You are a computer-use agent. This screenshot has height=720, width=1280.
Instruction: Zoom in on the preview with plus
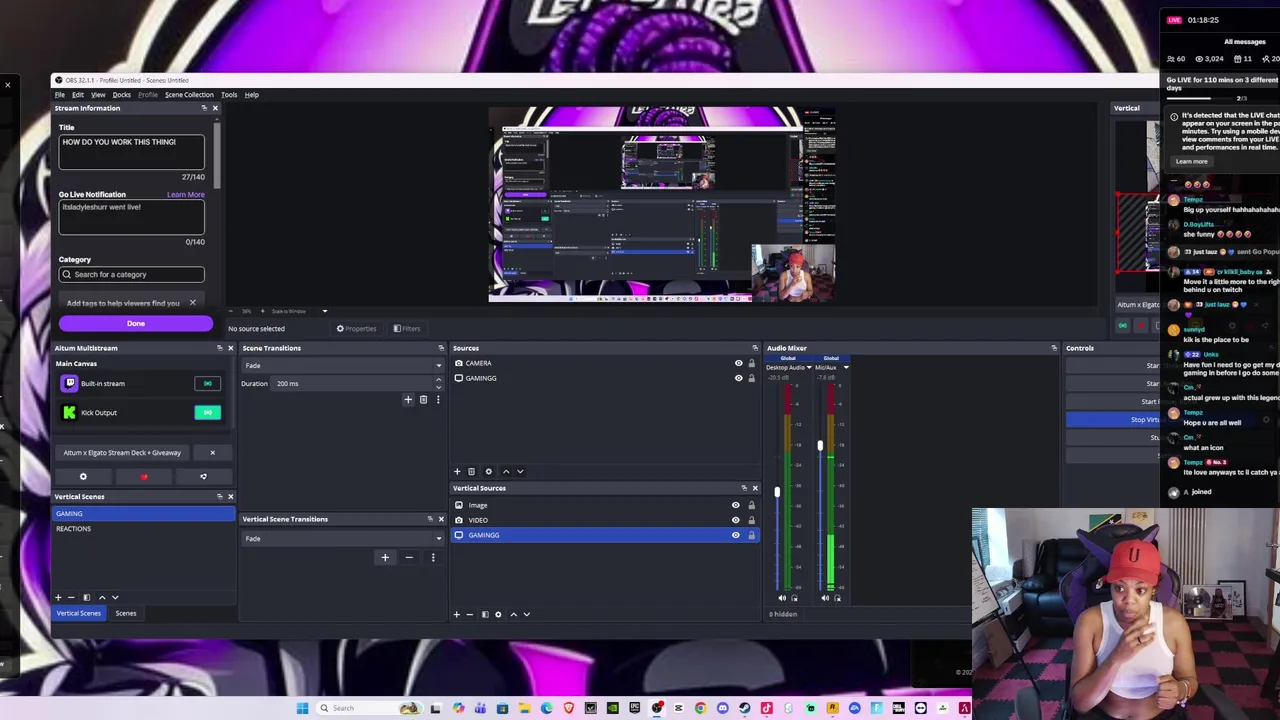263,311
